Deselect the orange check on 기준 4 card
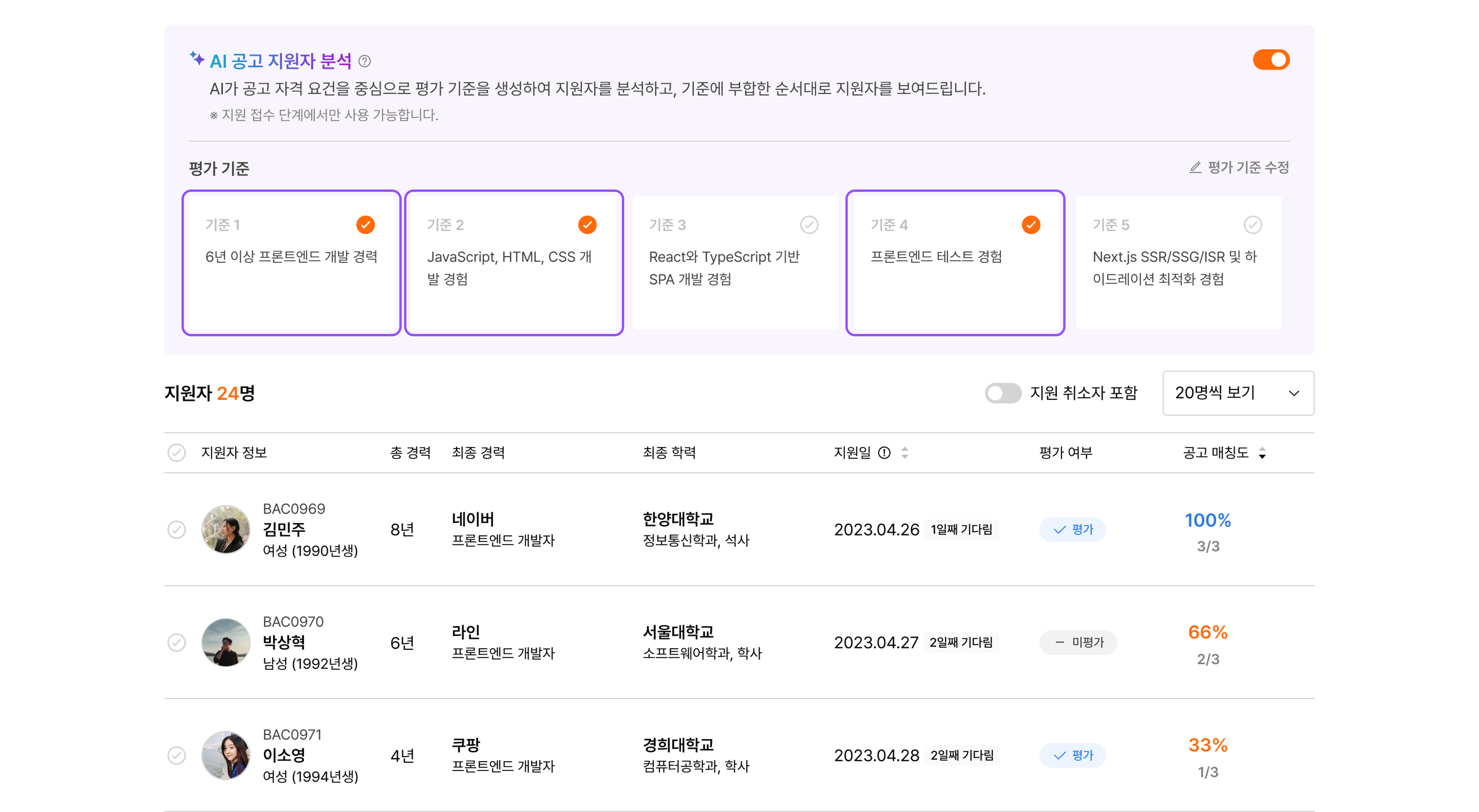This screenshot has width=1479, height=812. coord(1031,225)
